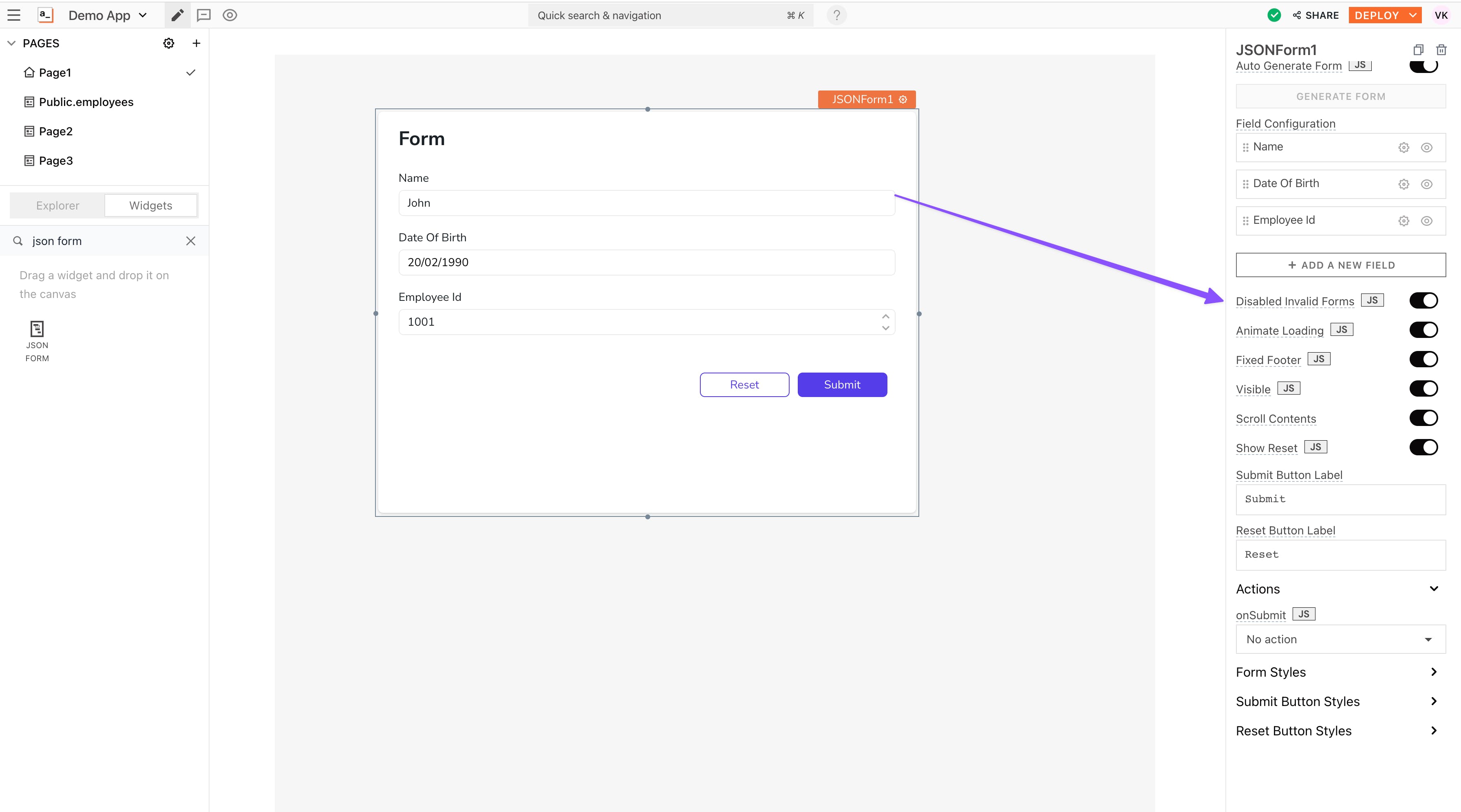Click the pencil edit mode icon

point(177,15)
